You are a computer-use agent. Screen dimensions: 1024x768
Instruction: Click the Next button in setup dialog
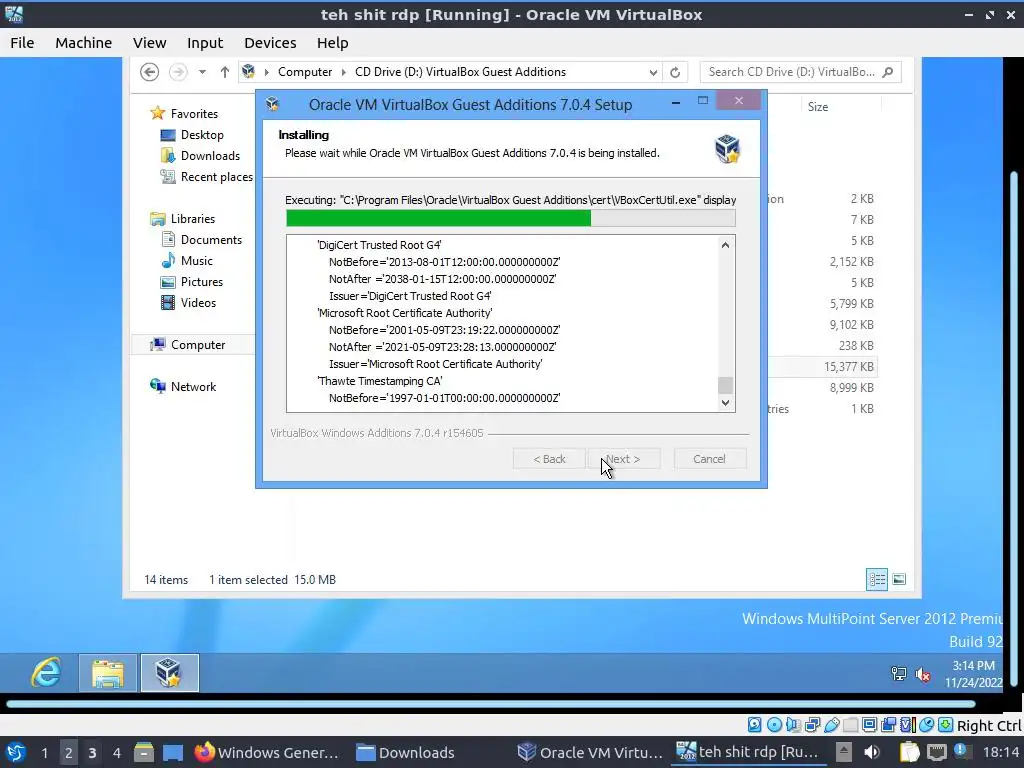pyautogui.click(x=624, y=459)
